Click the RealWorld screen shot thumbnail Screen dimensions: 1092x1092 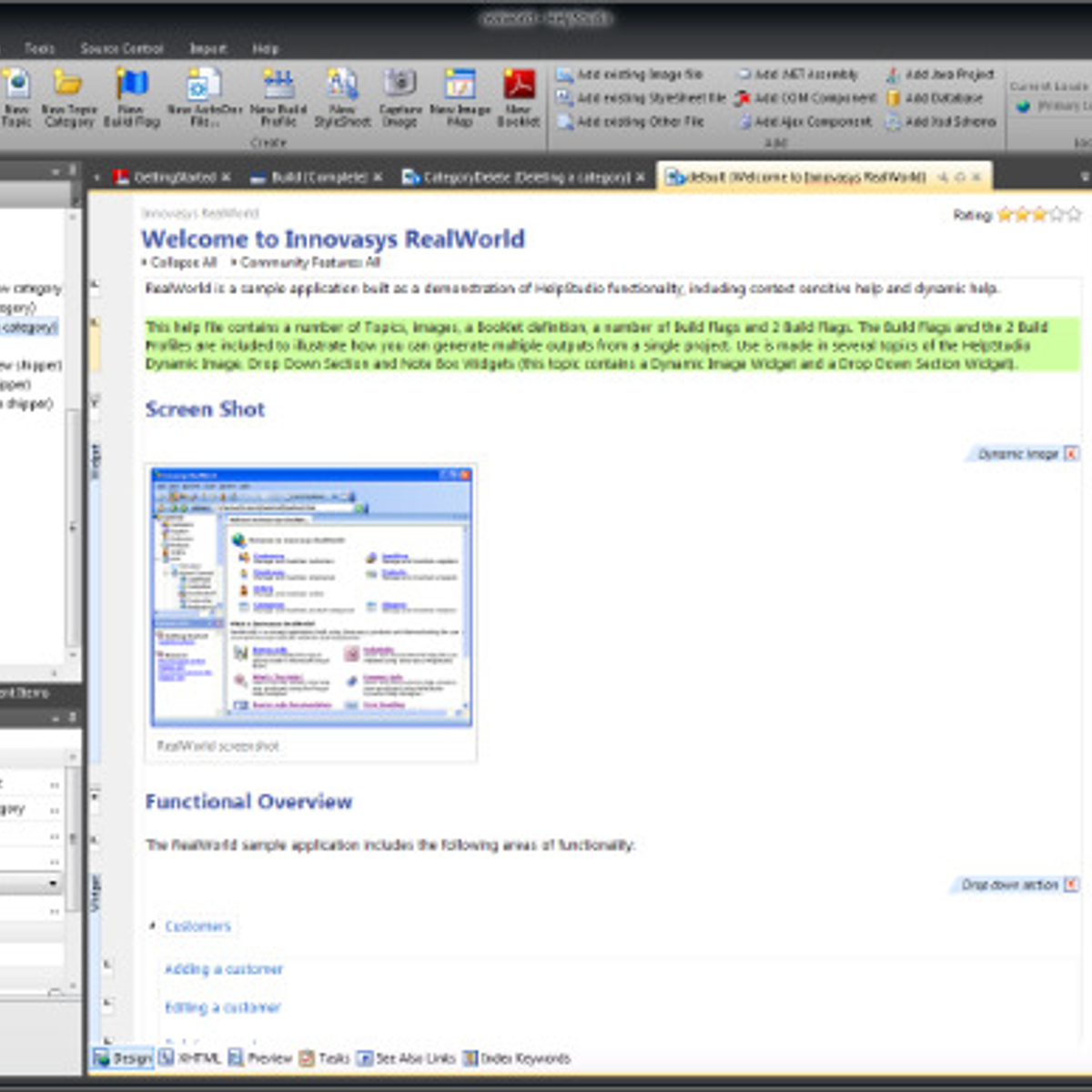pyautogui.click(x=311, y=596)
